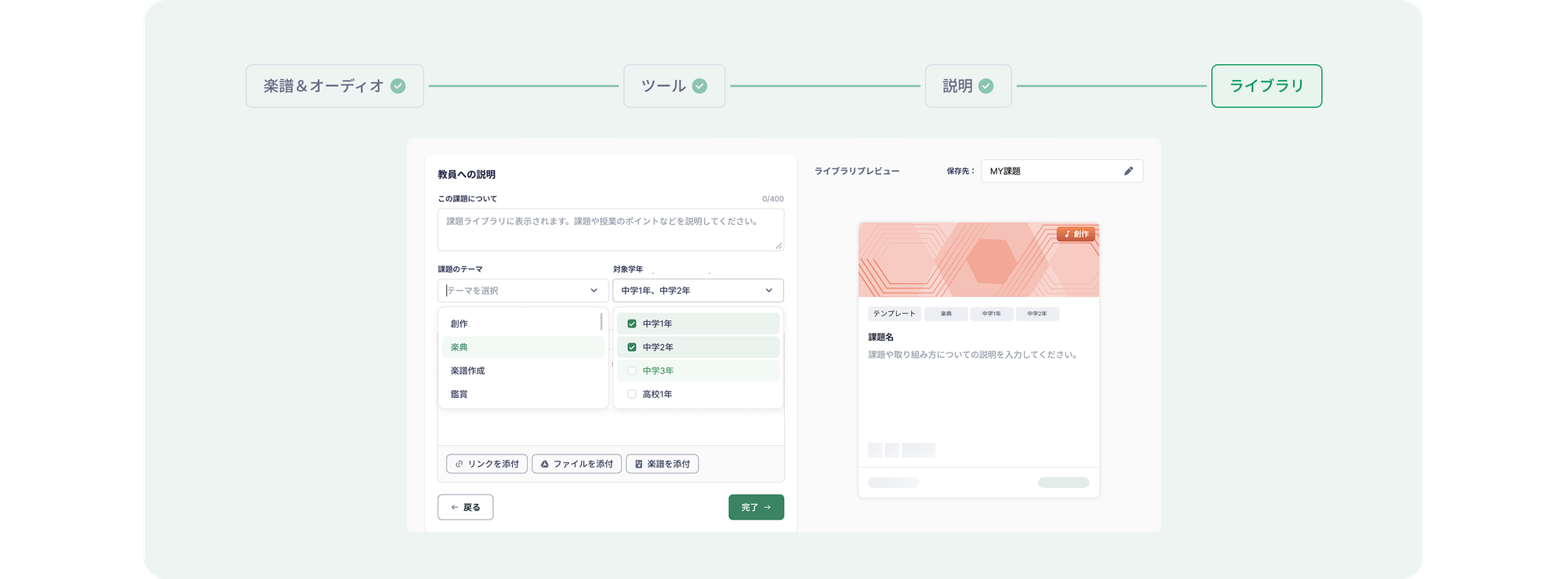The image size is (1568, 579).
Task: Click the link icon in リンクを添付
Action: (459, 464)
